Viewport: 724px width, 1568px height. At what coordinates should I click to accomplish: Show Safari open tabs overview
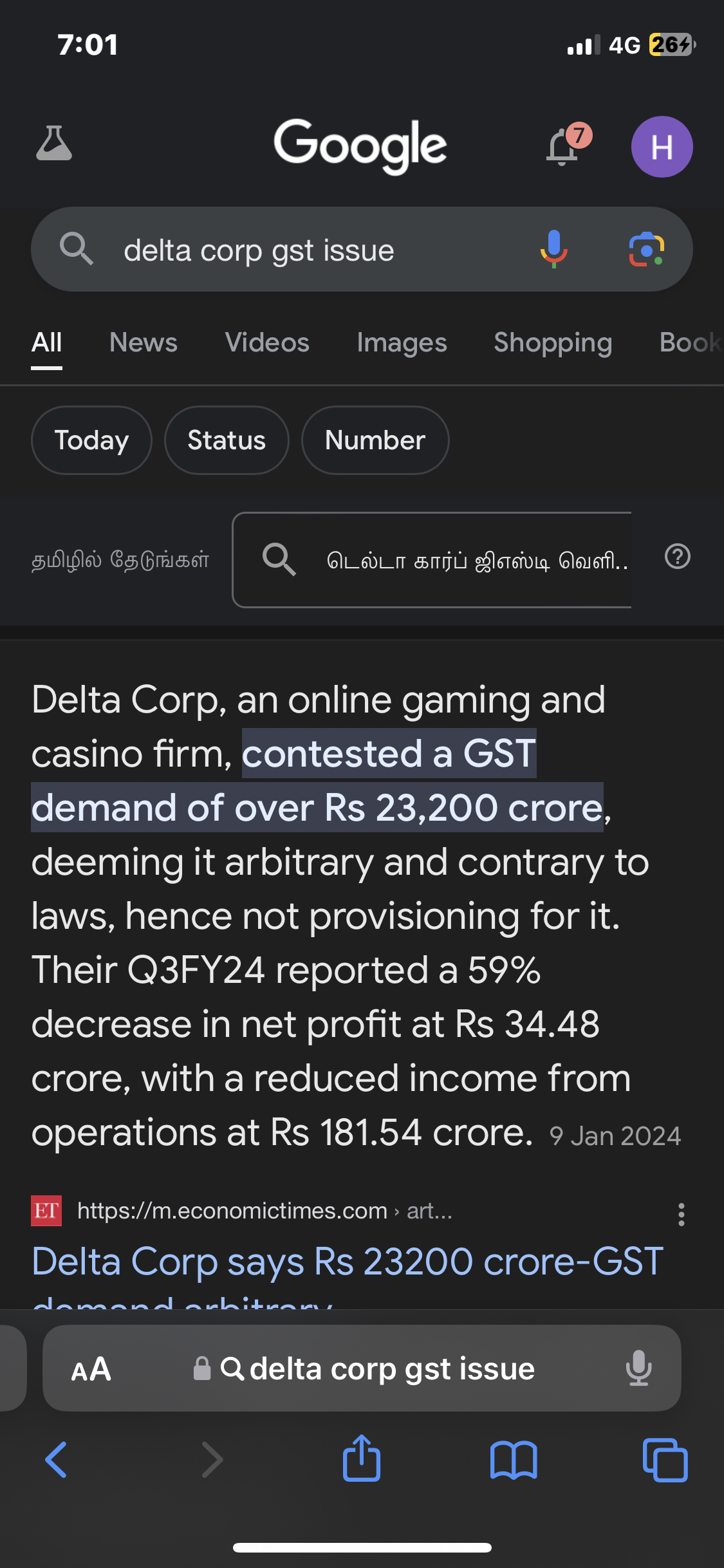(665, 1460)
